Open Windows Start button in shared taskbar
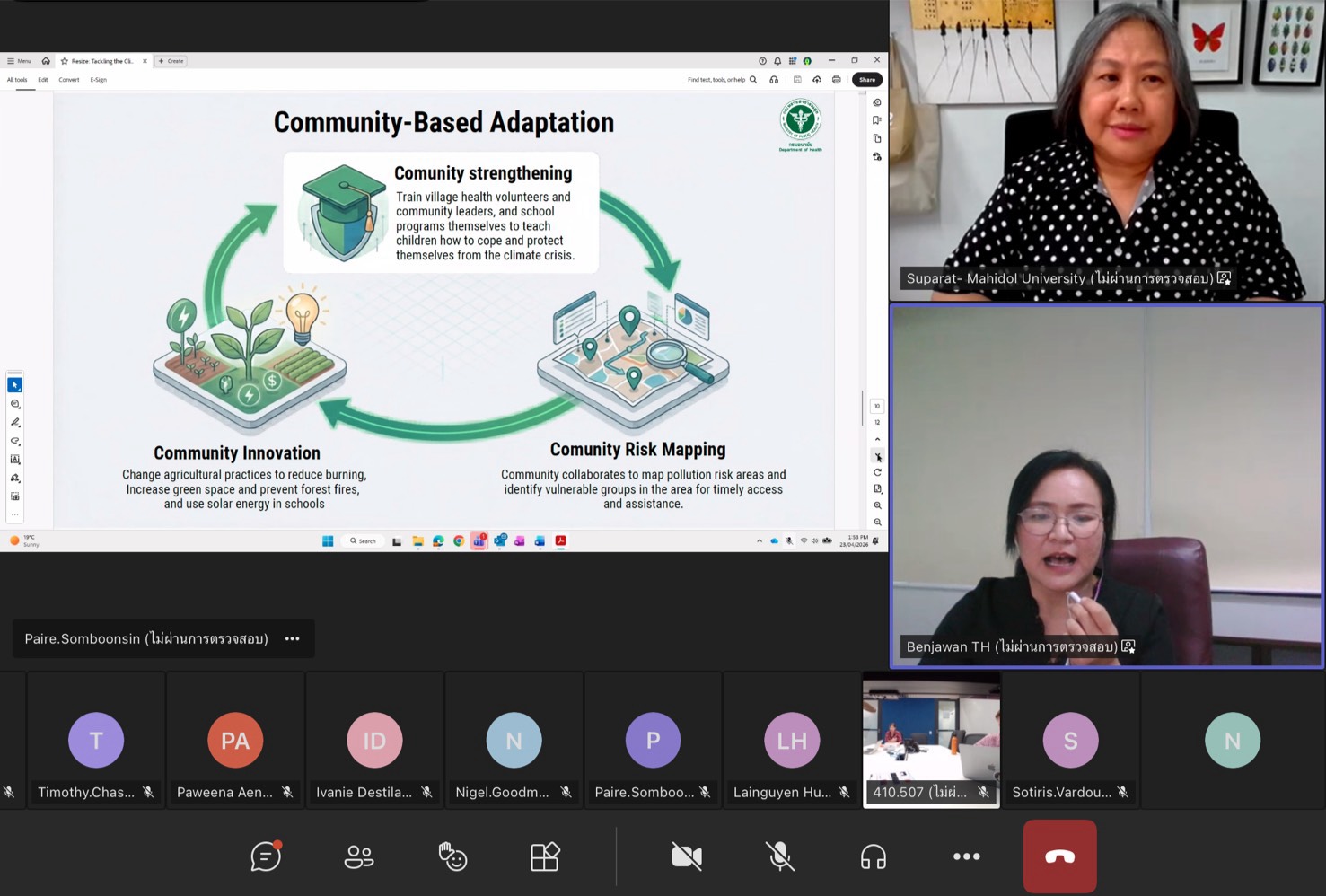The width and height of the screenshot is (1326, 896). point(328,541)
